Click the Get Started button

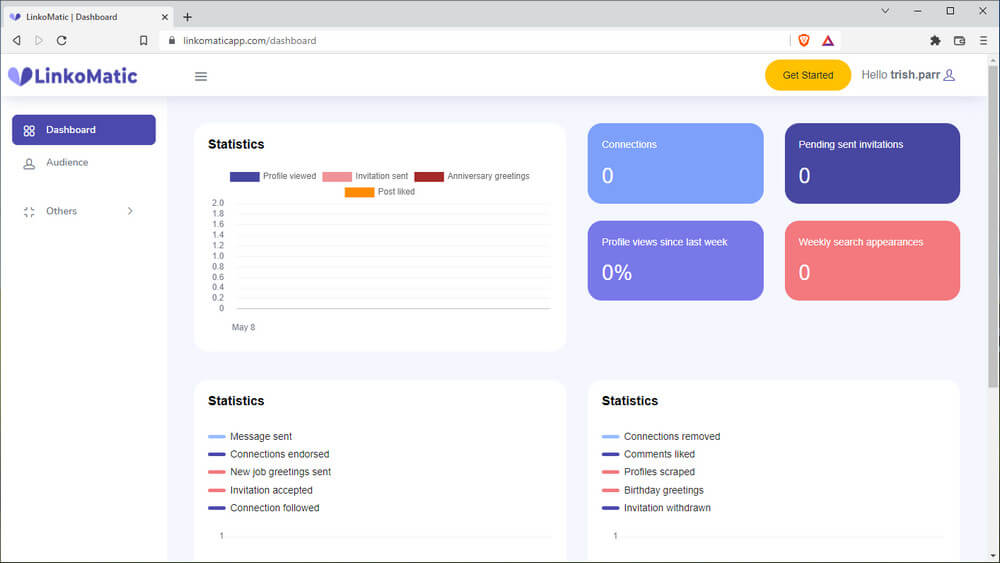[x=807, y=75]
